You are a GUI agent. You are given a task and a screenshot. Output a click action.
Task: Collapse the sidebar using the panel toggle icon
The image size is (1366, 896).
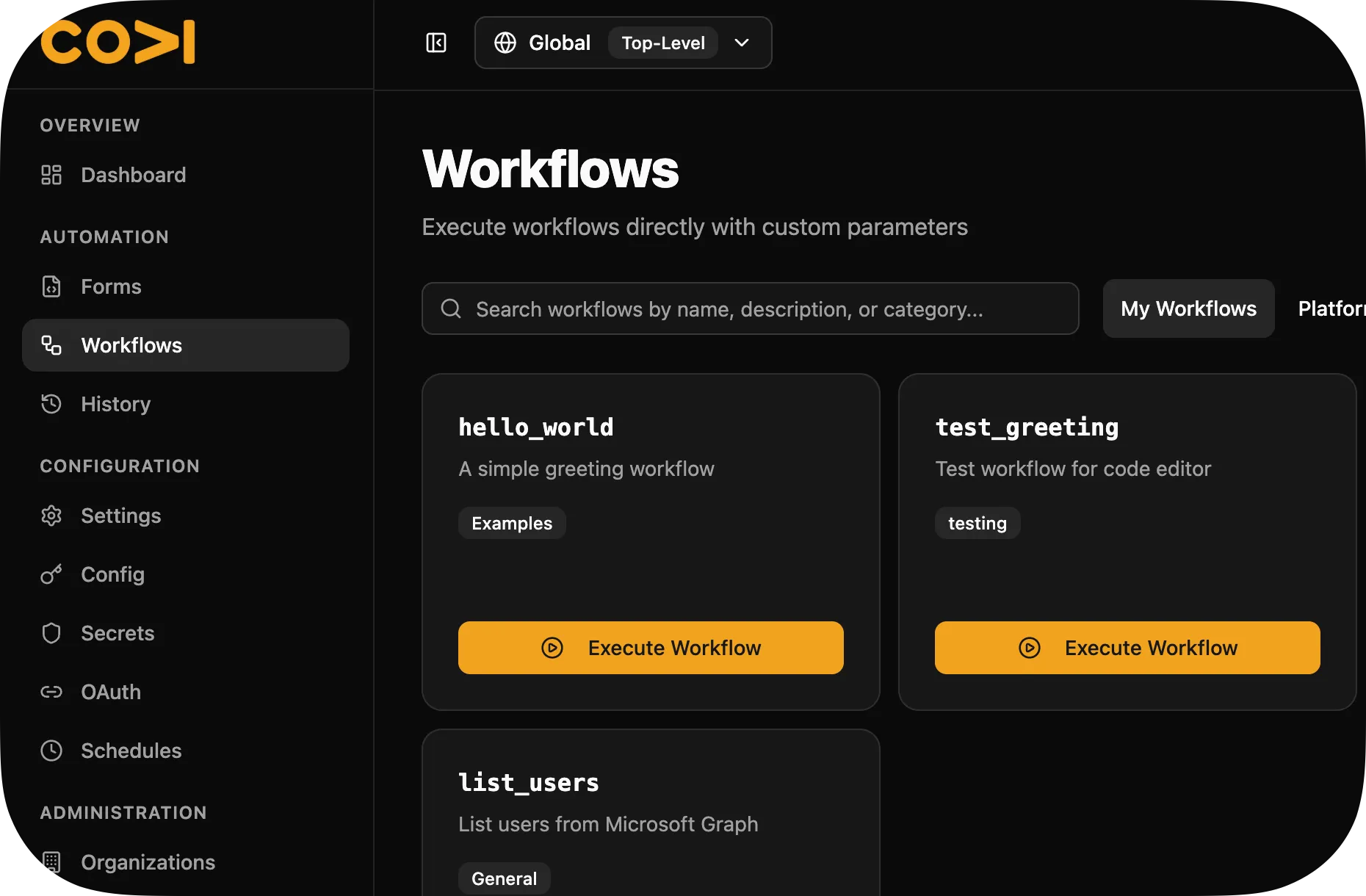436,43
